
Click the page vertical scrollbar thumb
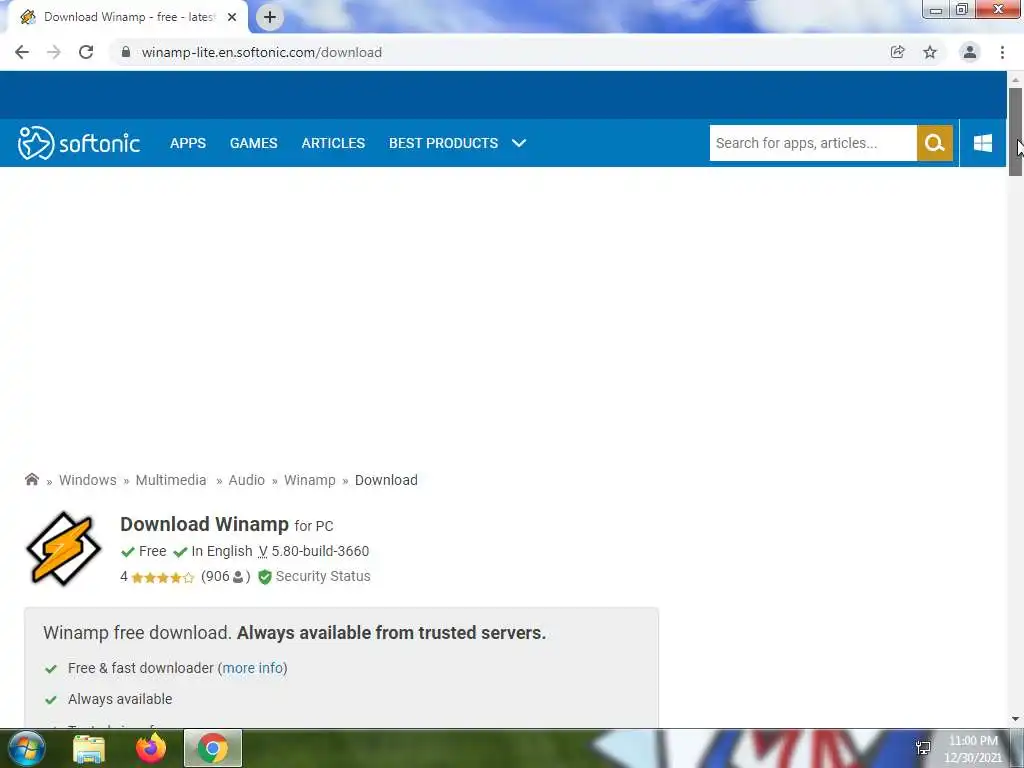tap(1015, 131)
